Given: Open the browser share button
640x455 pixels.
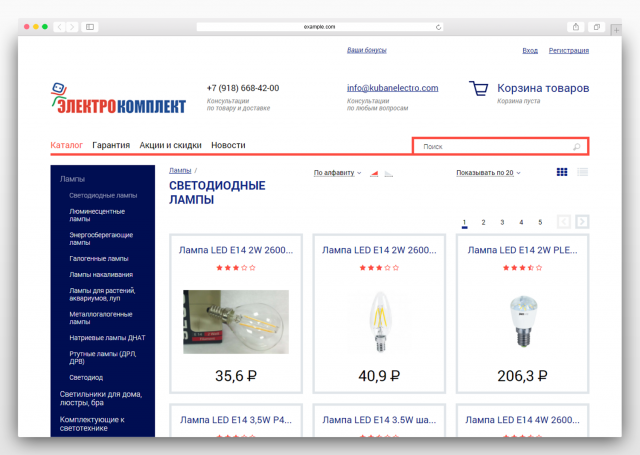Looking at the screenshot, I should tap(576, 27).
